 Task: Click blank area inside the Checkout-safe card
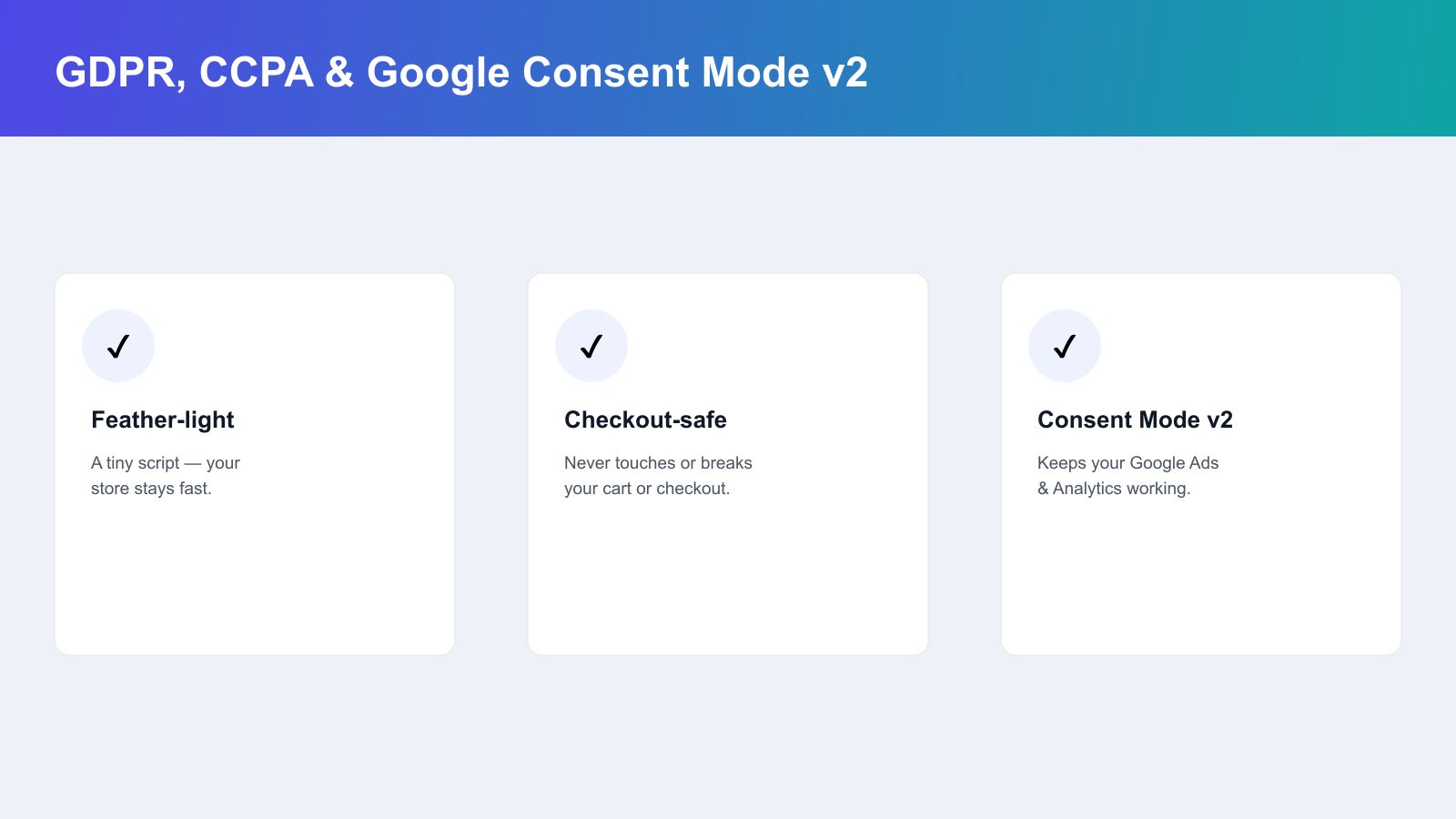tap(728, 582)
